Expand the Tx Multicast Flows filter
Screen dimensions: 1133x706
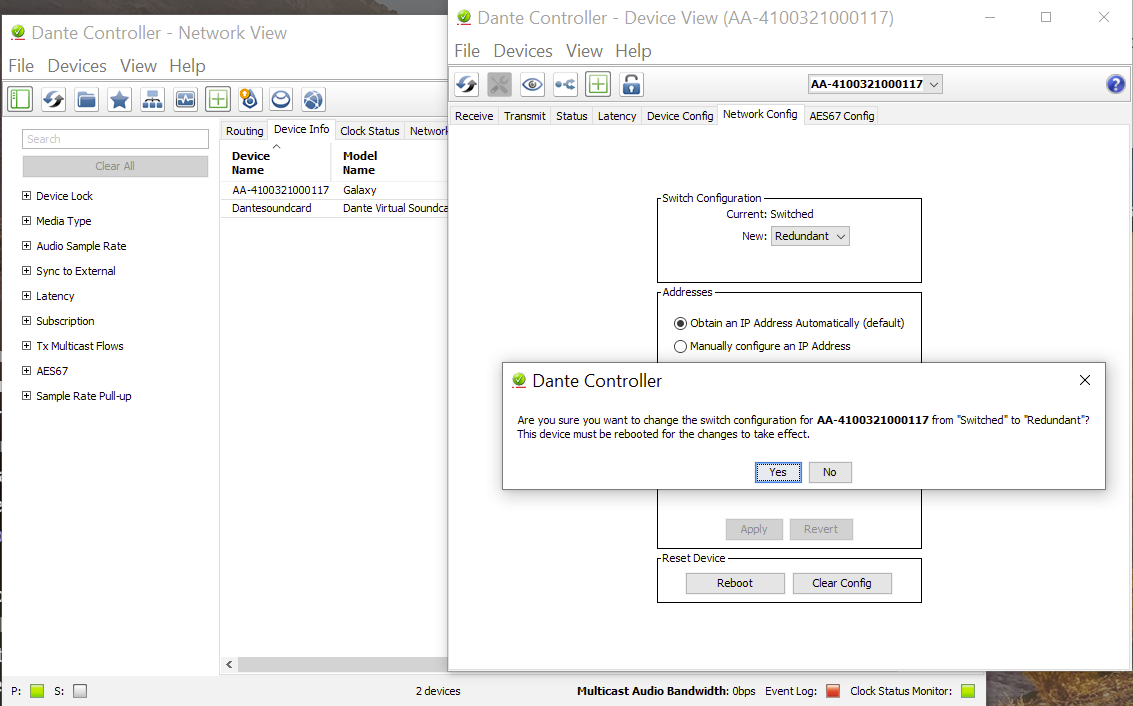pyautogui.click(x=26, y=345)
